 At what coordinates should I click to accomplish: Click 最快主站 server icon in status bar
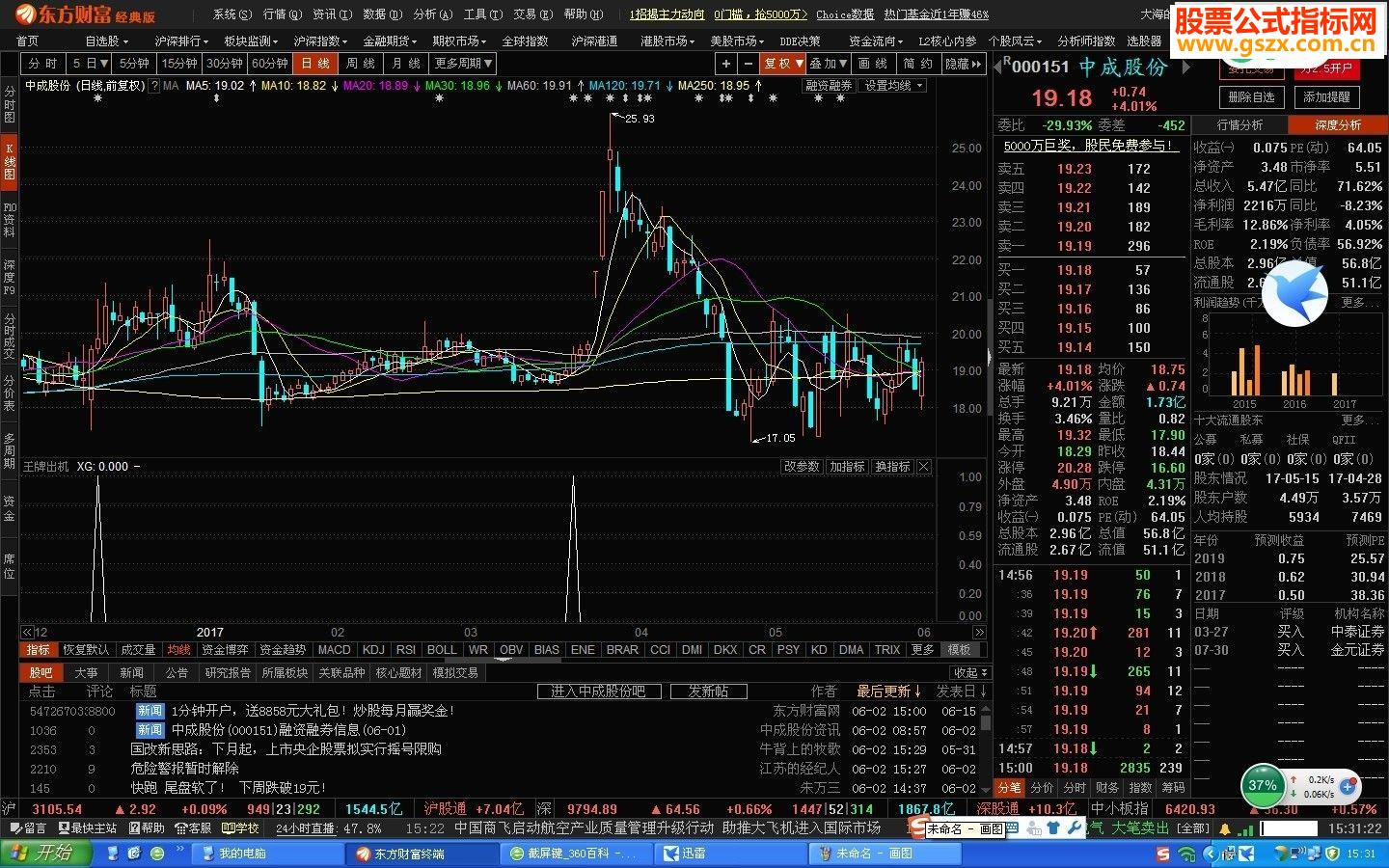click(x=87, y=828)
